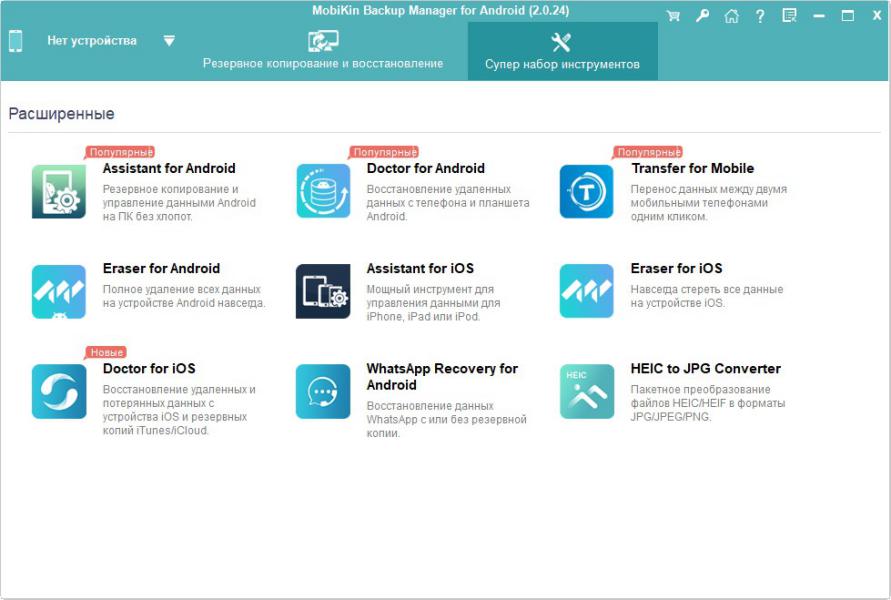Open the Doctor for Android title link
Image resolution: width=891 pixels, height=600 pixels.
tap(426, 168)
